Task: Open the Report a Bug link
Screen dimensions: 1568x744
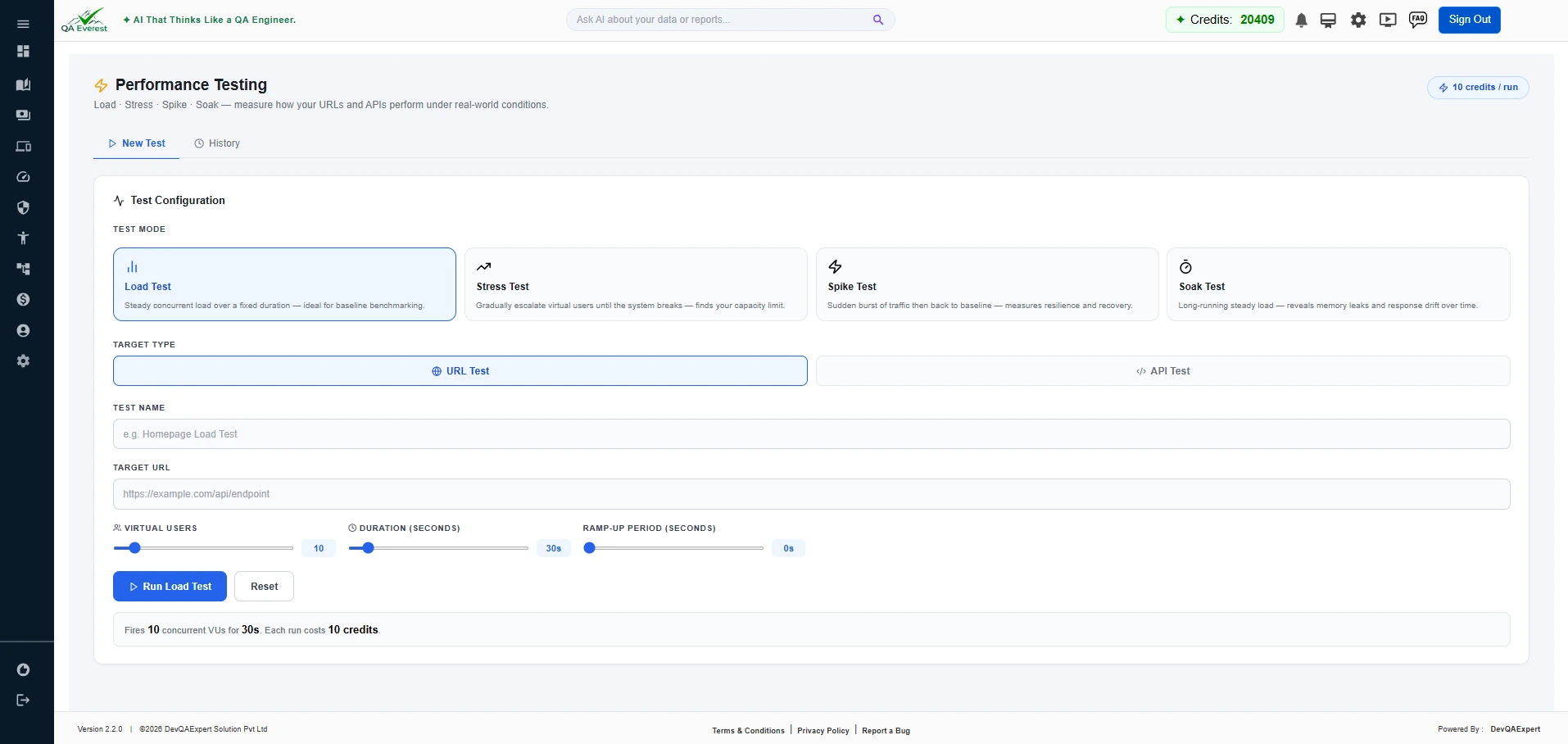Action: [886, 731]
